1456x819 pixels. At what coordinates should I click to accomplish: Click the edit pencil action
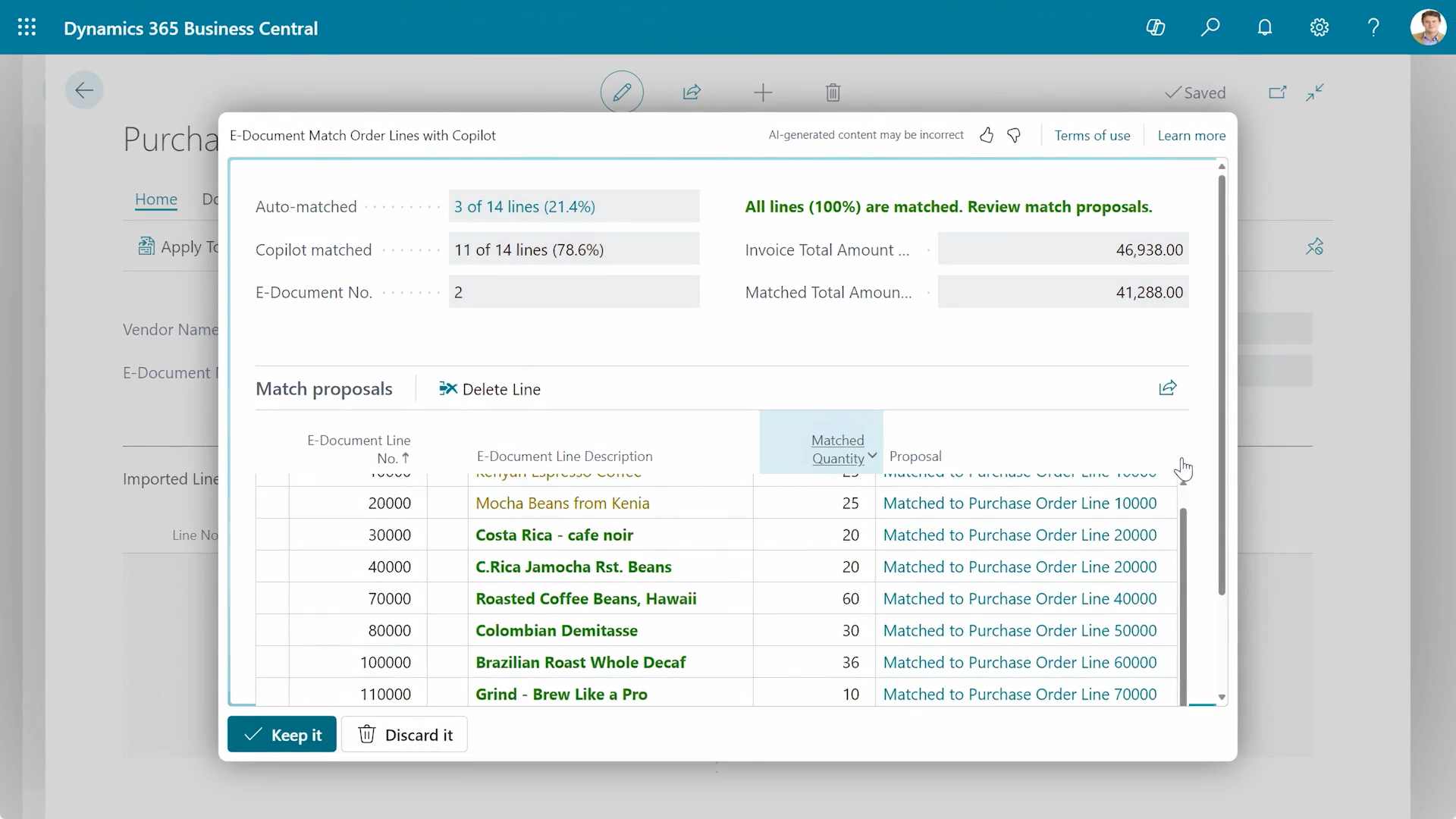pyautogui.click(x=621, y=92)
